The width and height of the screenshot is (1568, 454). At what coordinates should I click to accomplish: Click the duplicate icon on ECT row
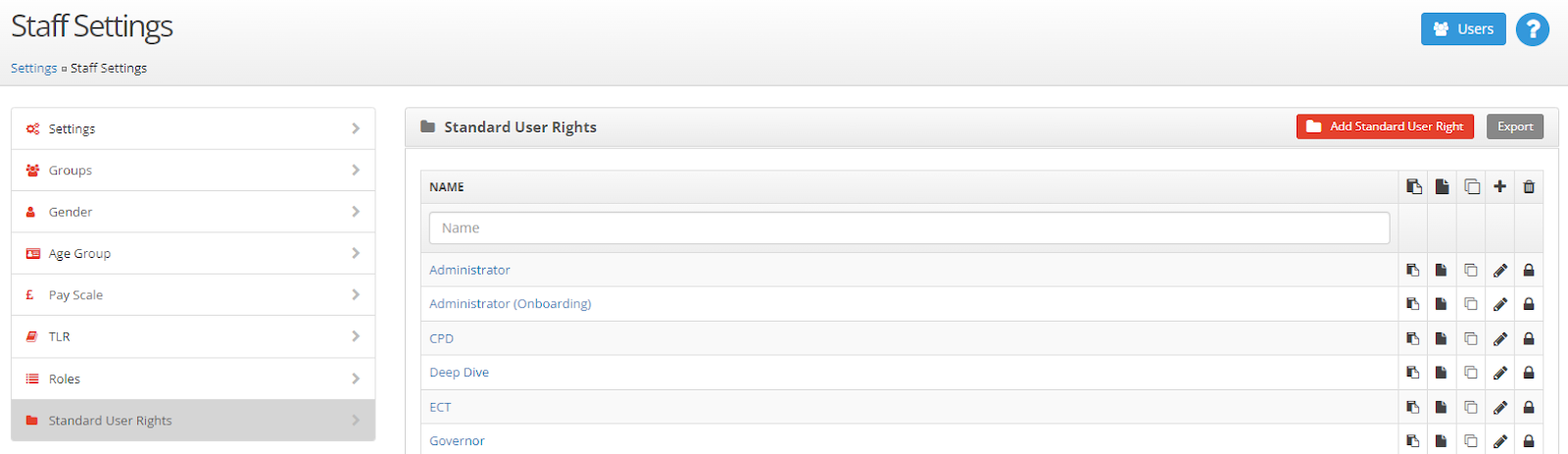click(1471, 407)
